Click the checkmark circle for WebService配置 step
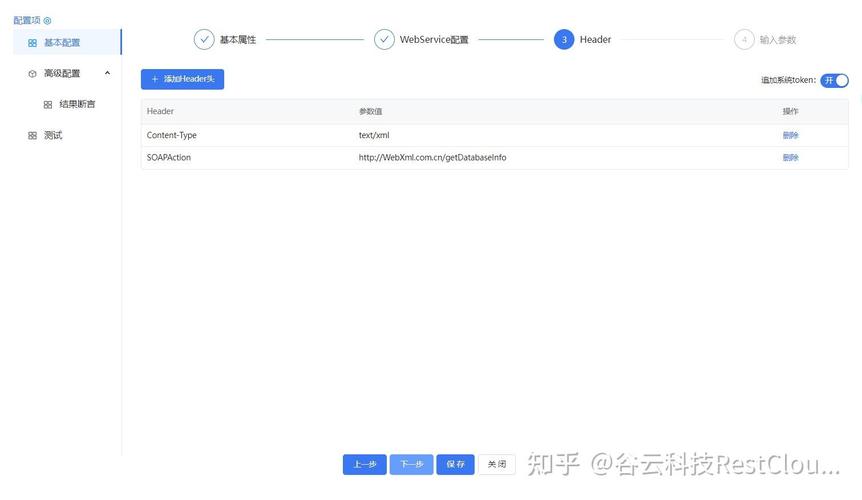 pos(384,40)
